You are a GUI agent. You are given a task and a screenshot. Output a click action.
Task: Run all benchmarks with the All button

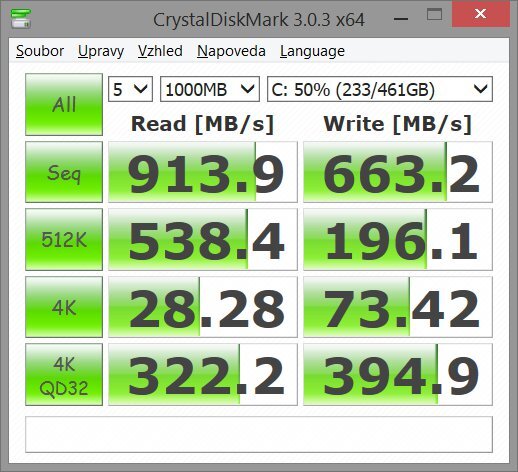pyautogui.click(x=64, y=104)
